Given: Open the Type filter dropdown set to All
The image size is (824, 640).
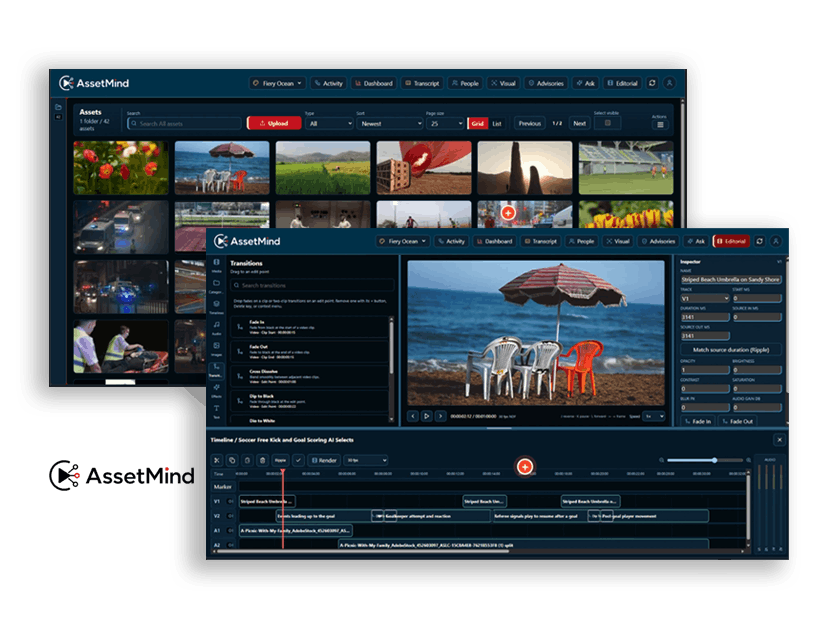Looking at the screenshot, I should pyautogui.click(x=329, y=124).
